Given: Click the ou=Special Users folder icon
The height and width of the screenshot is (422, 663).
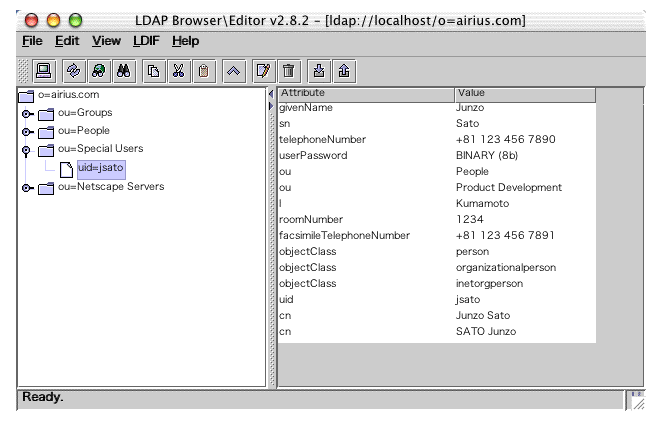Looking at the screenshot, I should pos(46,150).
